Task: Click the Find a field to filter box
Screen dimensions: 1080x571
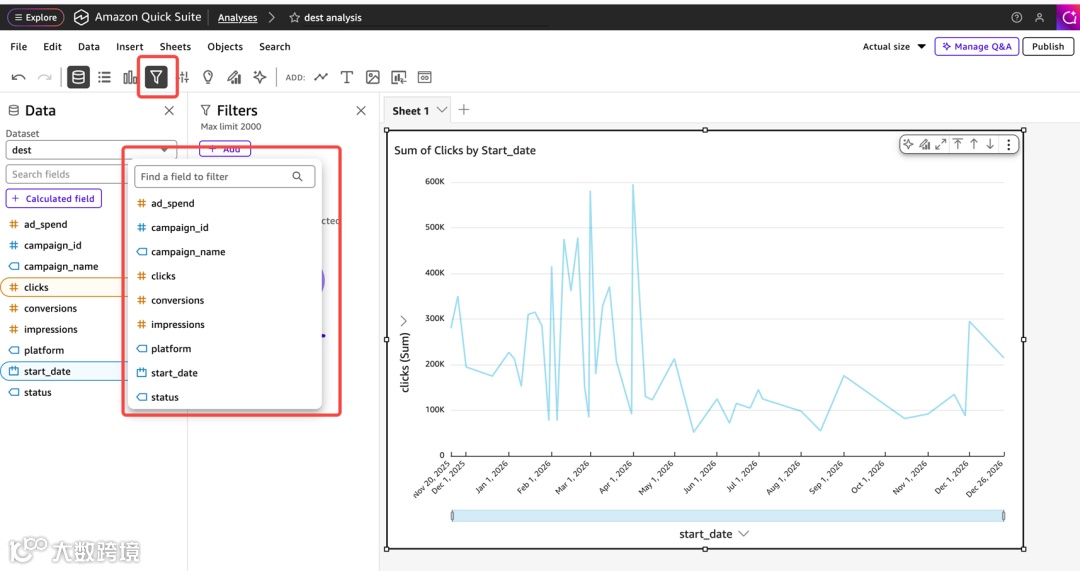Action: [x=225, y=176]
